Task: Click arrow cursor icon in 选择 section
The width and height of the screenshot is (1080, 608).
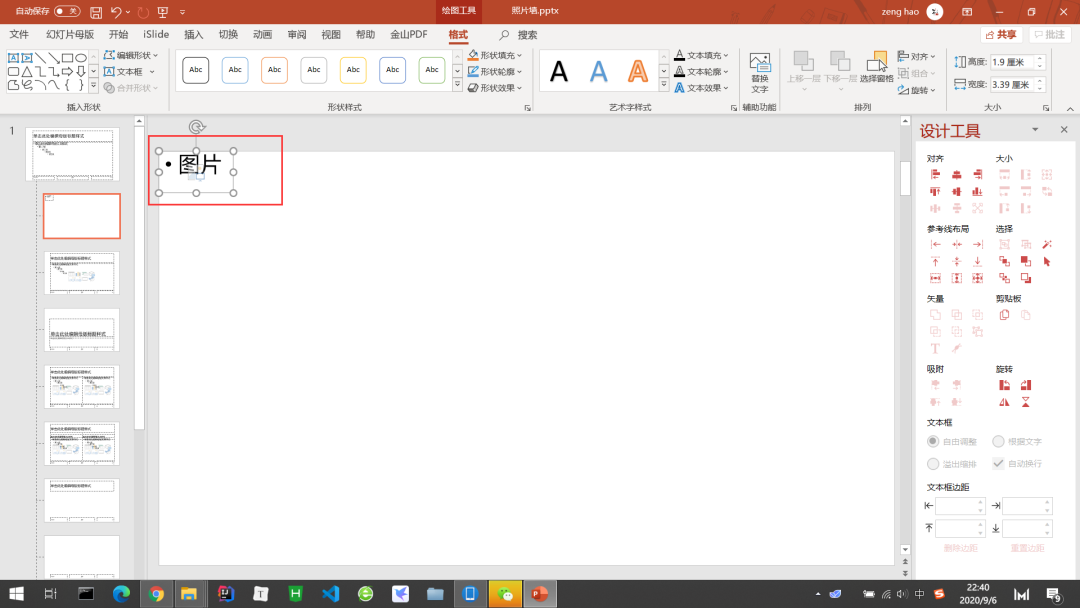Action: [1047, 262]
